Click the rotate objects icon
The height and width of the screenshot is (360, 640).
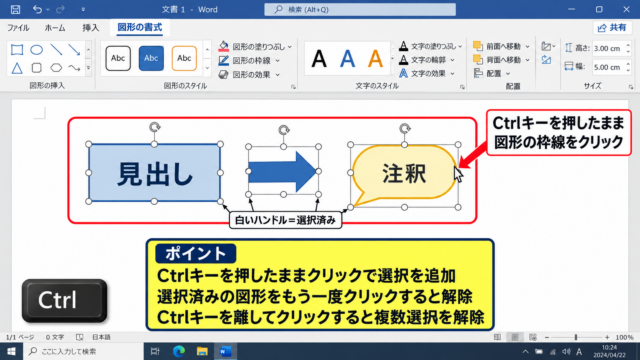coord(547,60)
